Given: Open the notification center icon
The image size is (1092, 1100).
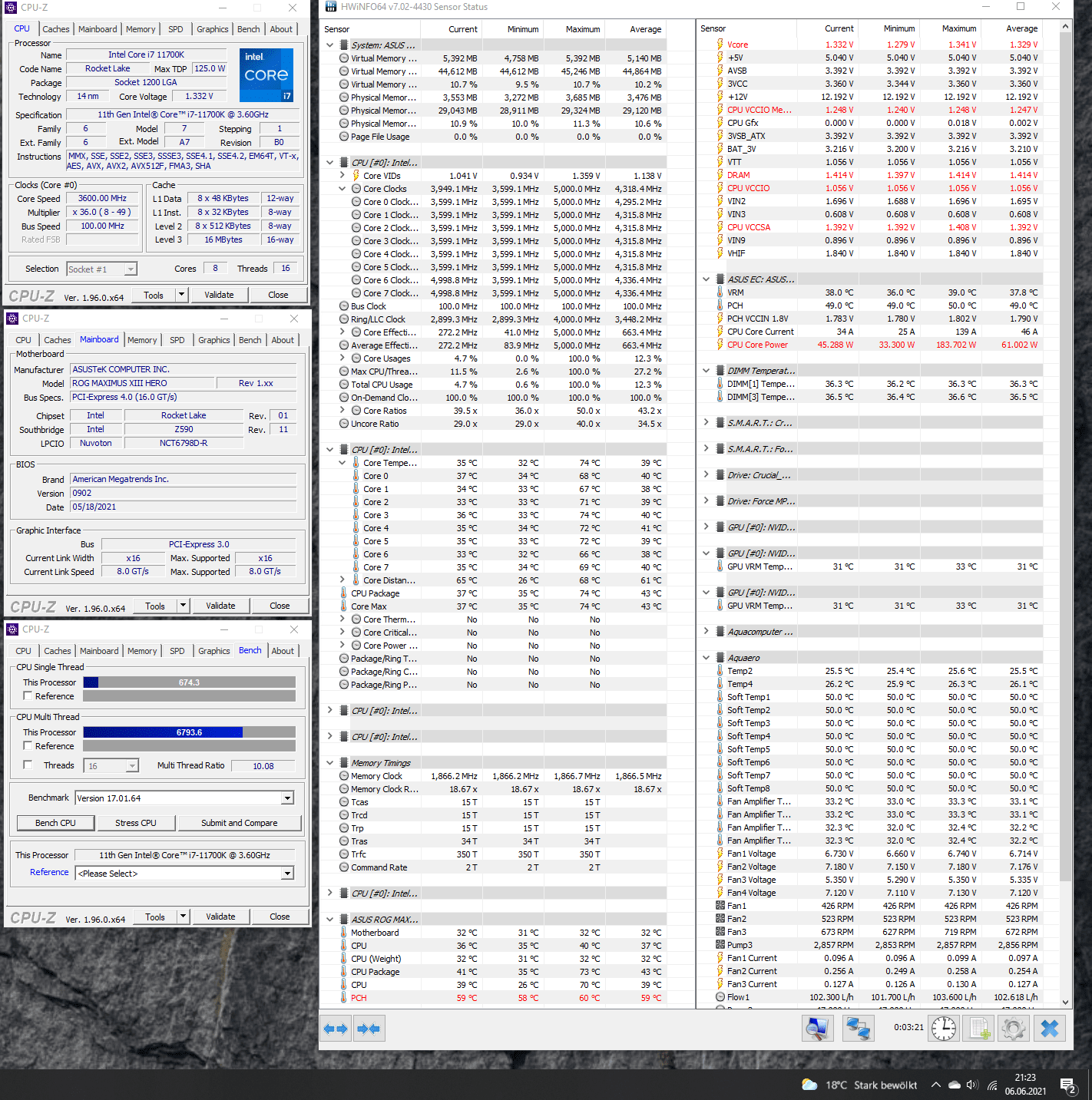Looking at the screenshot, I should [x=1067, y=1085].
